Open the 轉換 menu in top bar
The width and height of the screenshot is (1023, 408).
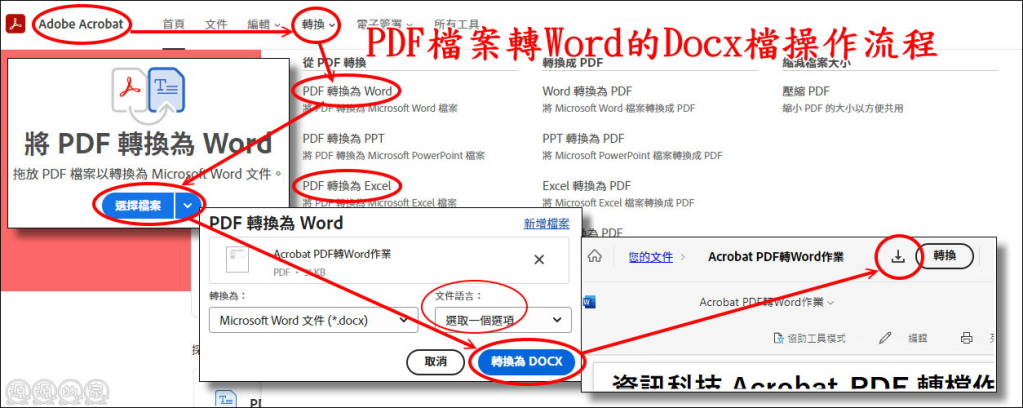[318, 24]
